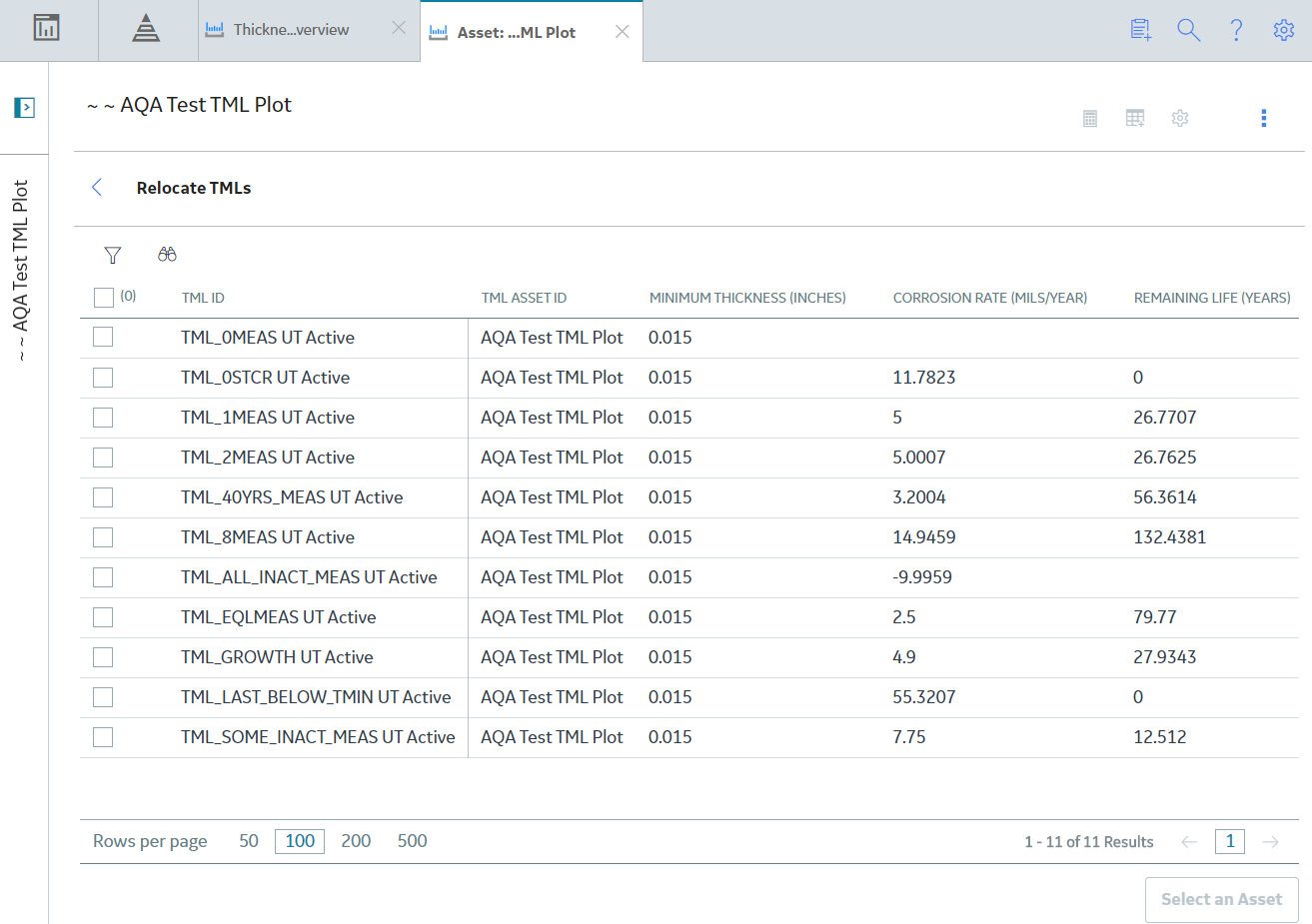
Task: Close the Thickness Overview tab
Action: click(x=399, y=28)
